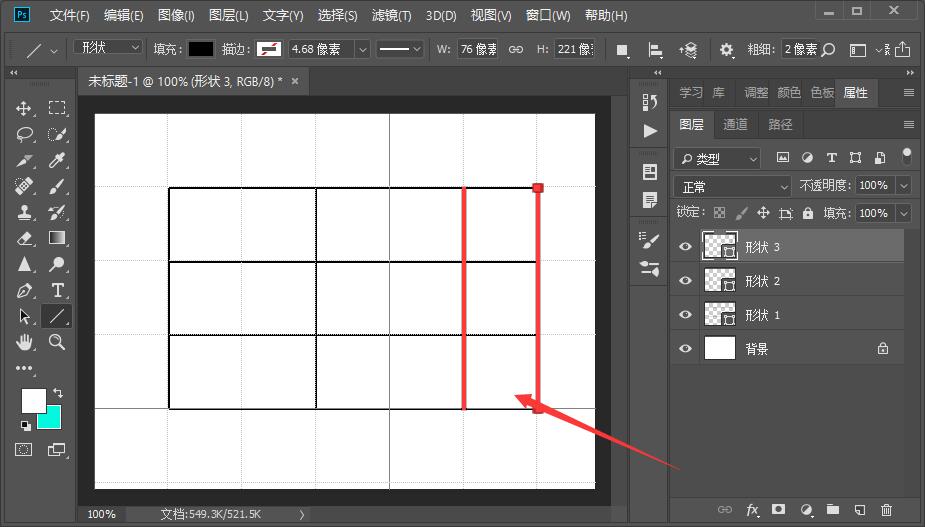The image size is (925, 527).
Task: Hide the Shape 2 layer
Action: coord(685,281)
